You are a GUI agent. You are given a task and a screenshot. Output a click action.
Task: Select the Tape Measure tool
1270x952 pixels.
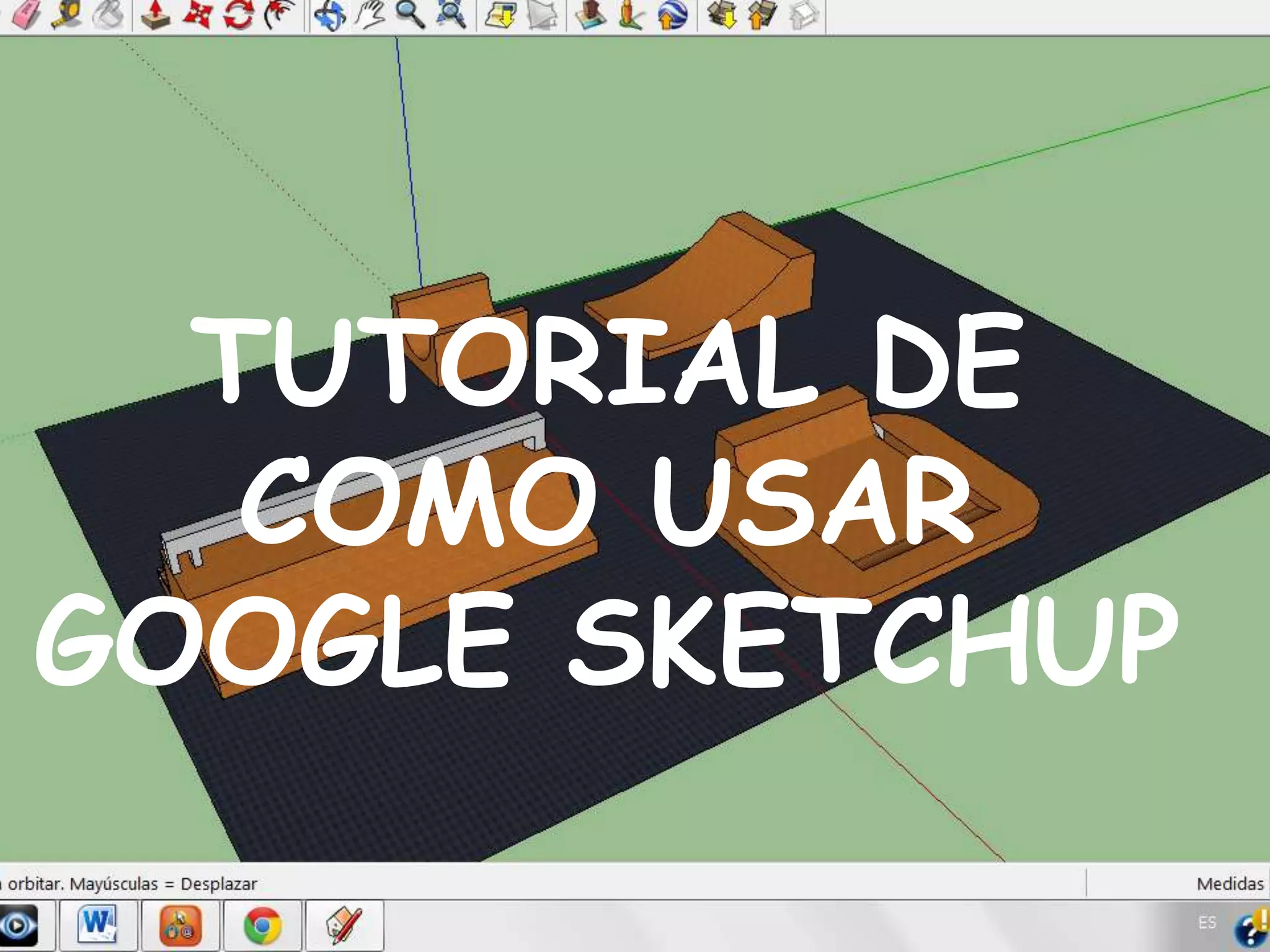point(67,14)
